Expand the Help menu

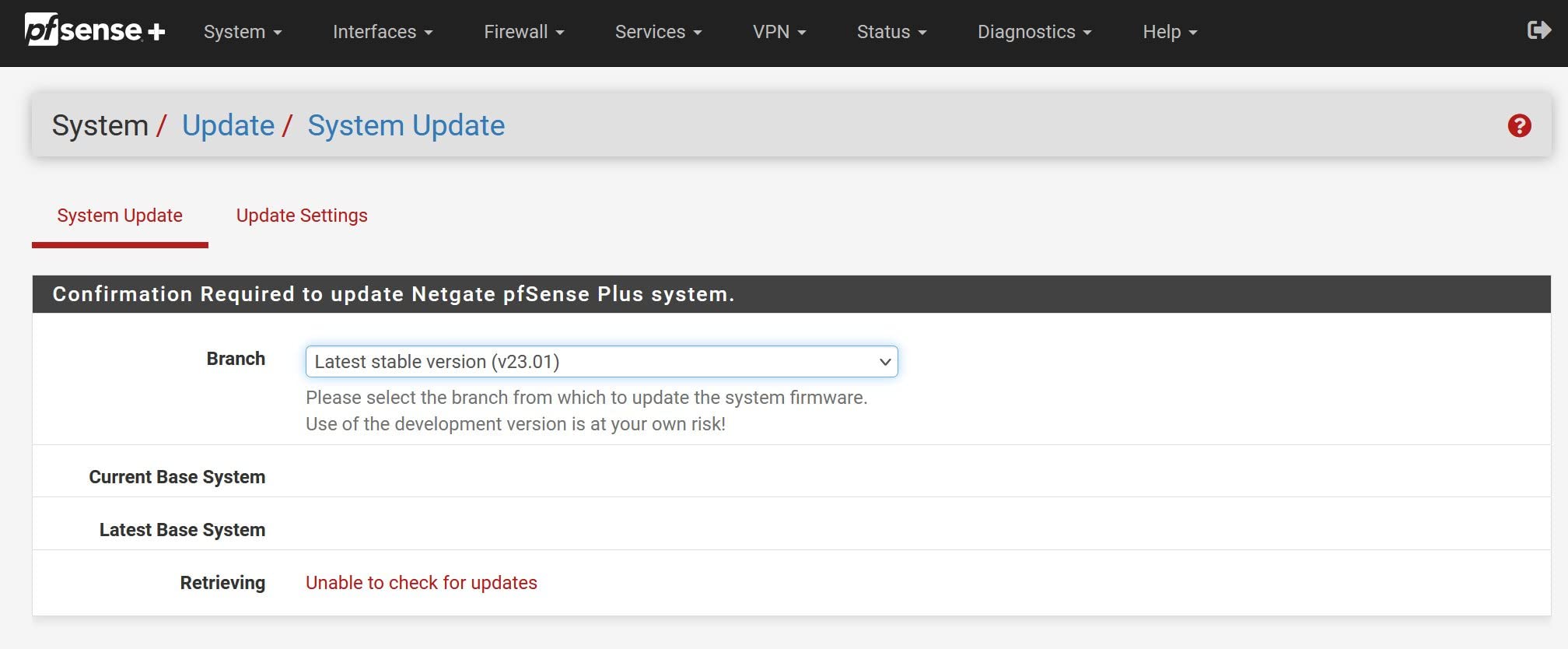click(x=1169, y=32)
